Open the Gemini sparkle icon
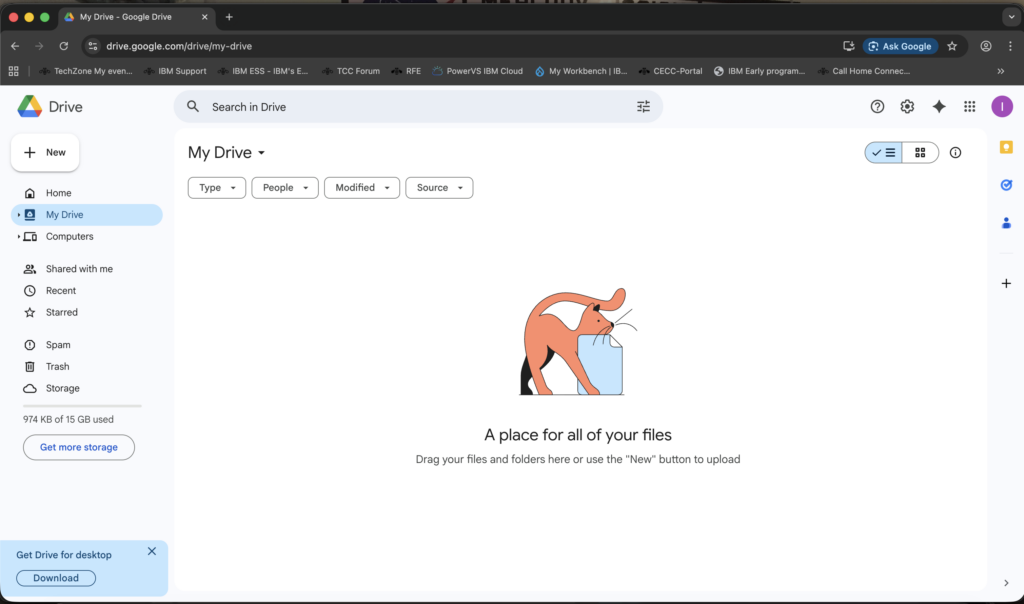This screenshot has height=604, width=1024. point(938,107)
